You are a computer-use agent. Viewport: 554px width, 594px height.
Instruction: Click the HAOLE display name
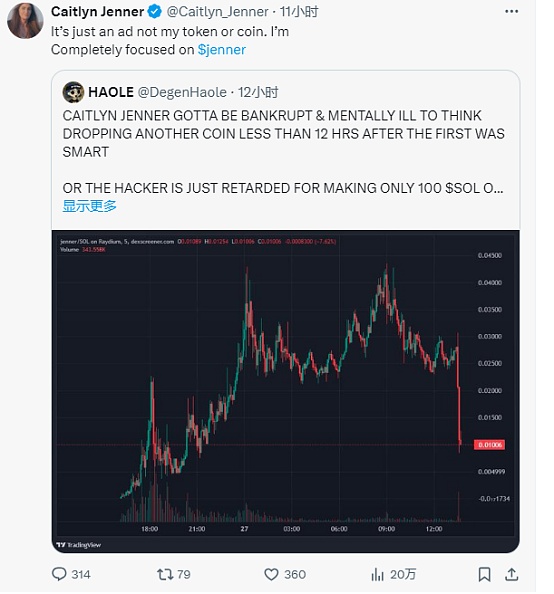(111, 92)
